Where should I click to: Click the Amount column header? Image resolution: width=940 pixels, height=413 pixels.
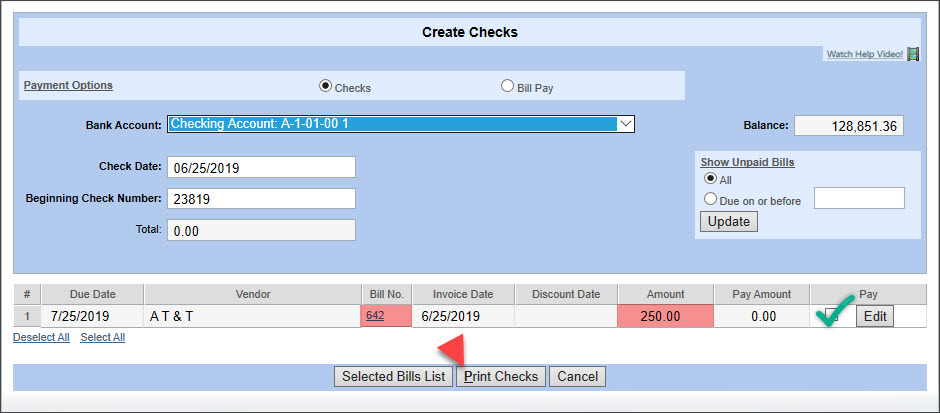pyautogui.click(x=665, y=294)
